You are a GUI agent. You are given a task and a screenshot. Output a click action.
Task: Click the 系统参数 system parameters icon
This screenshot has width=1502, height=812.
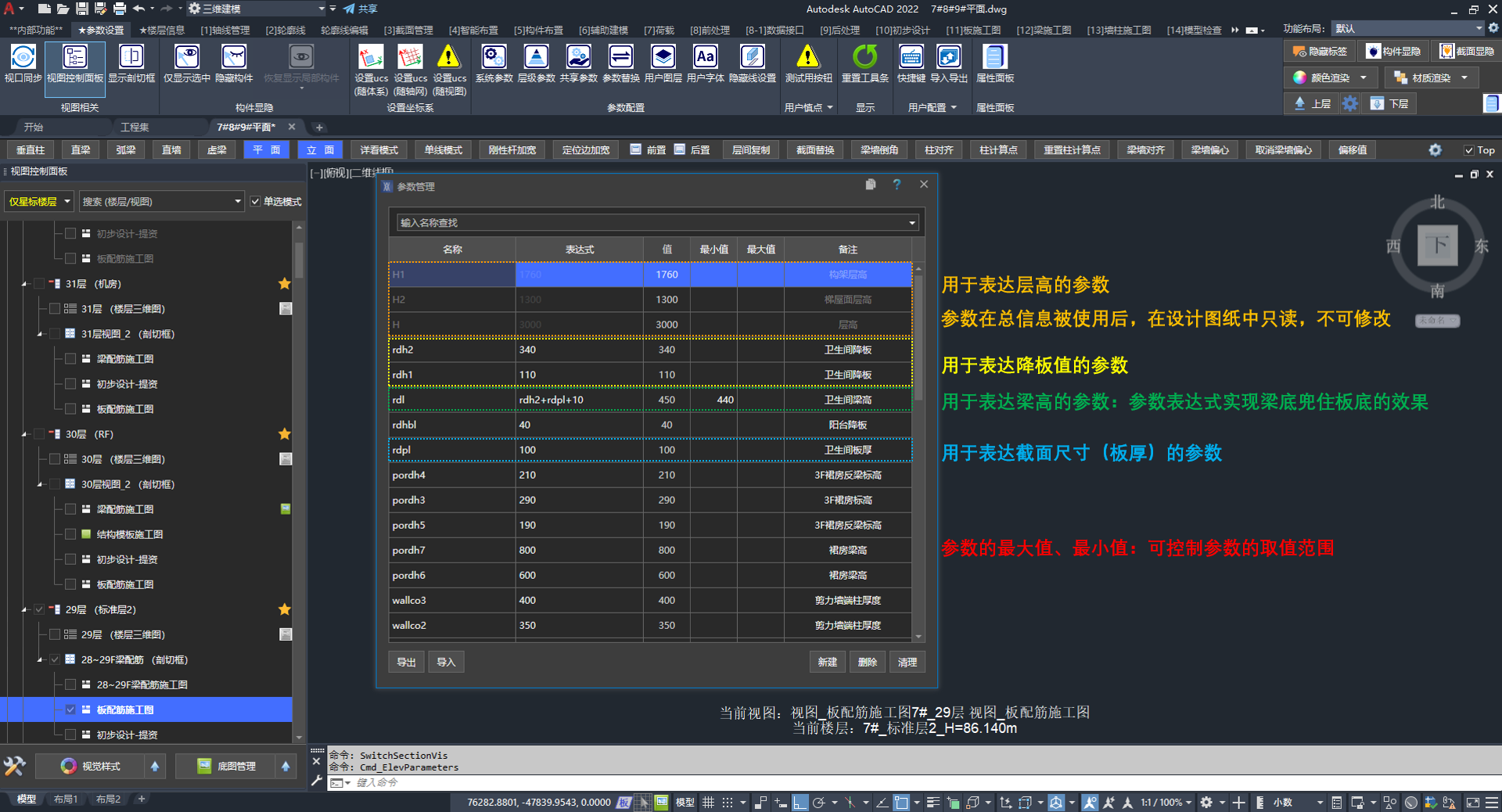pos(494,63)
